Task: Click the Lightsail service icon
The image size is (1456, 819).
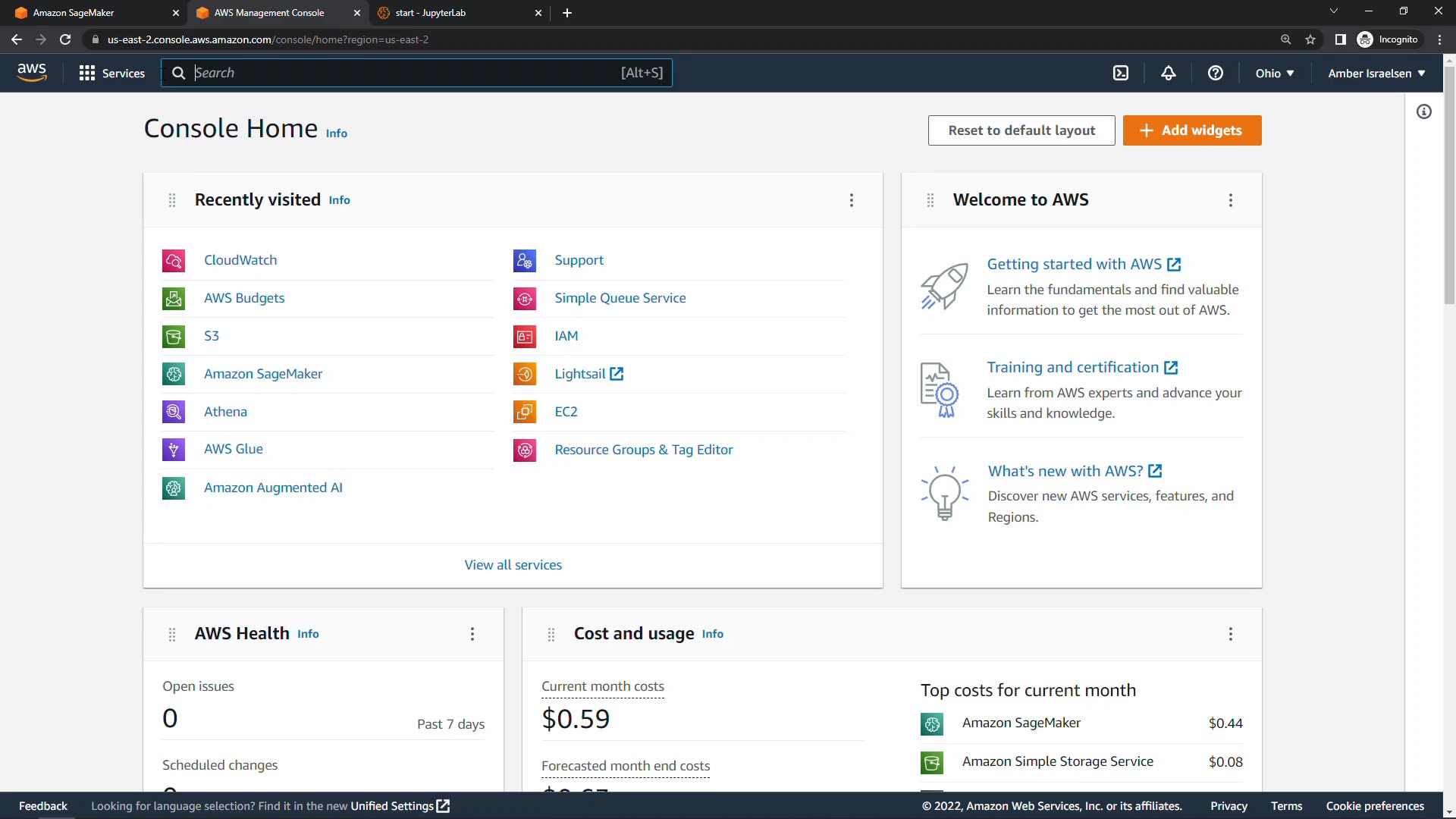Action: (525, 374)
